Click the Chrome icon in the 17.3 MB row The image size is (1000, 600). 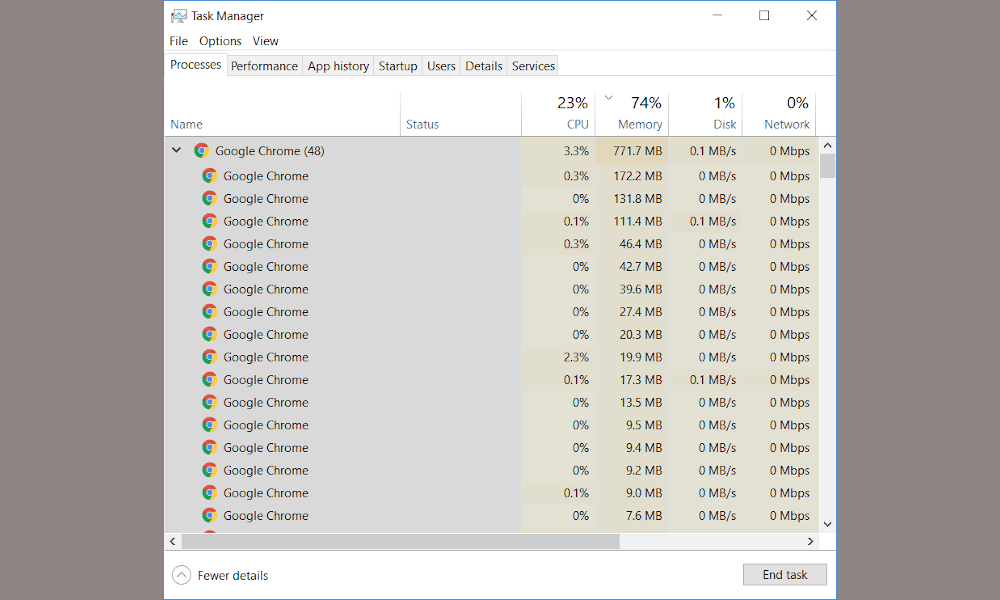coord(209,379)
